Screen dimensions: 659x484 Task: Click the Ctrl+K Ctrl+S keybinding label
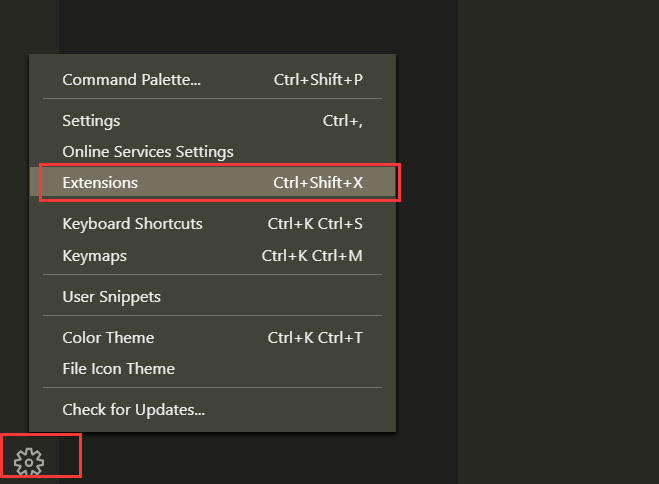point(315,224)
